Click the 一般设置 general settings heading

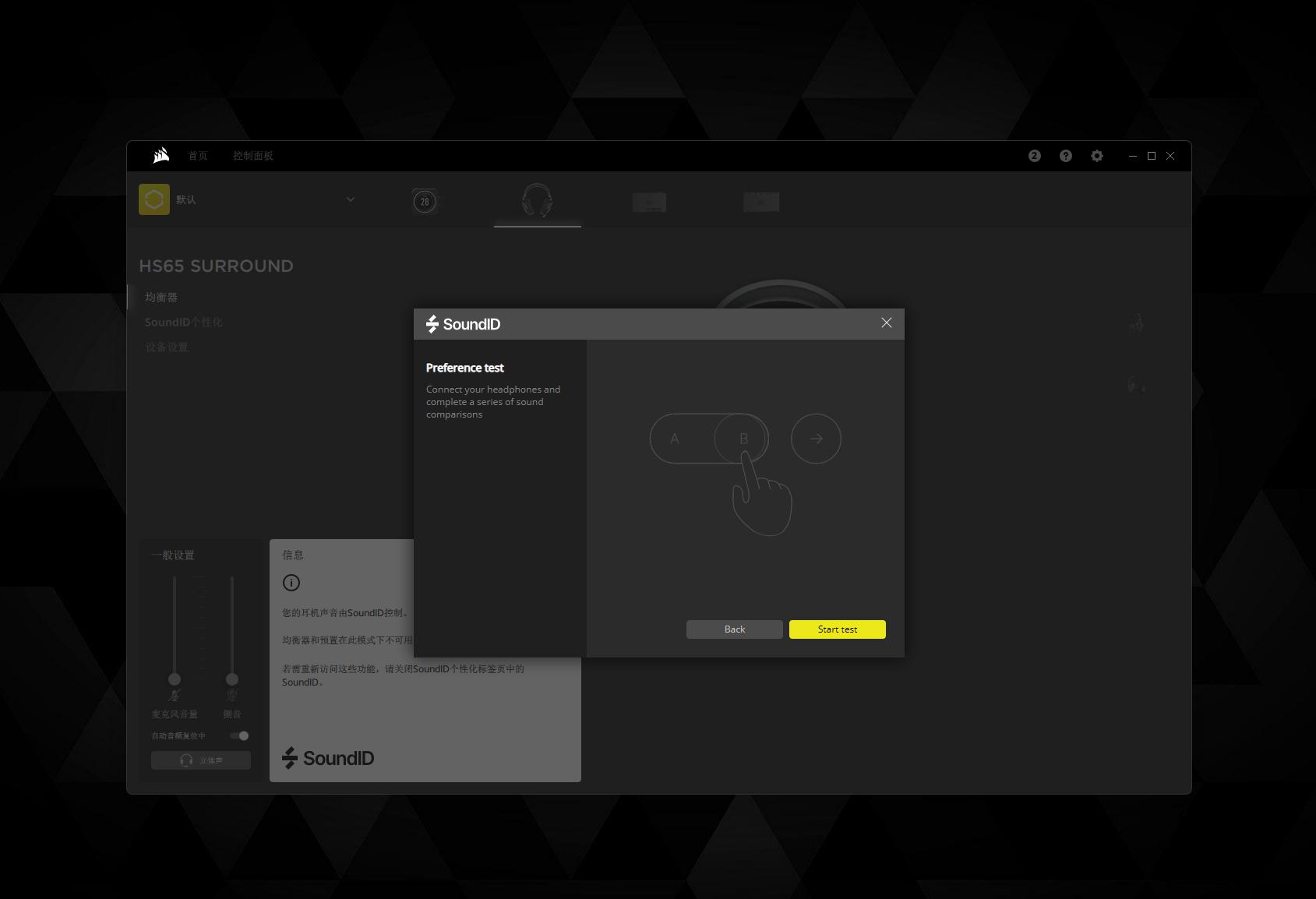click(173, 555)
